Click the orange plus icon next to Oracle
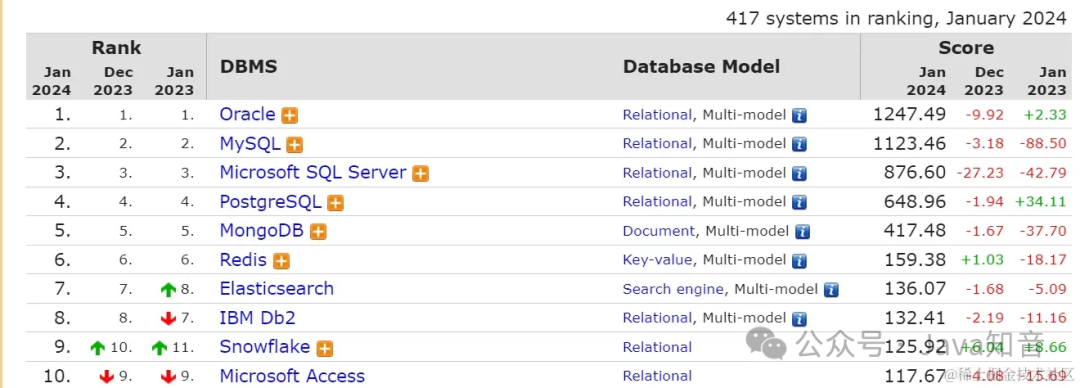The width and height of the screenshot is (1080, 388). pos(290,116)
